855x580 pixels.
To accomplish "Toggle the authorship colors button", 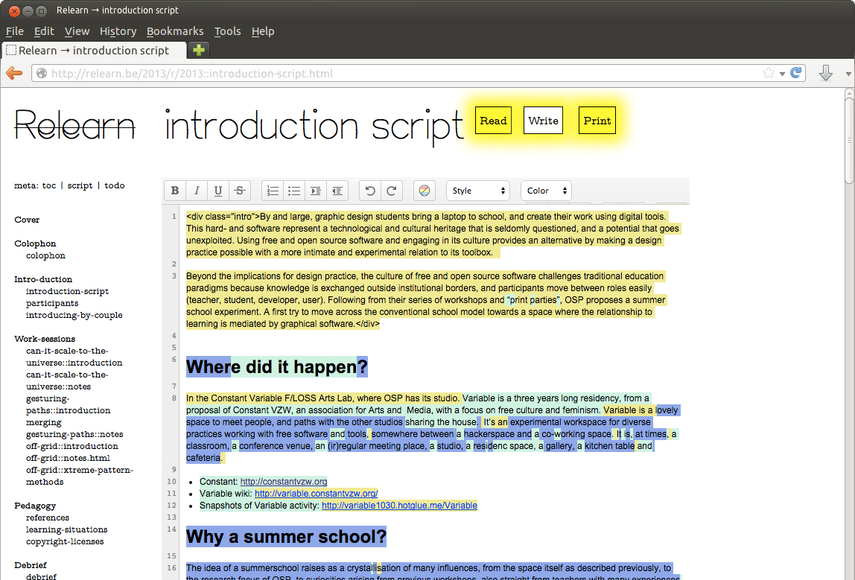I will coord(424,191).
